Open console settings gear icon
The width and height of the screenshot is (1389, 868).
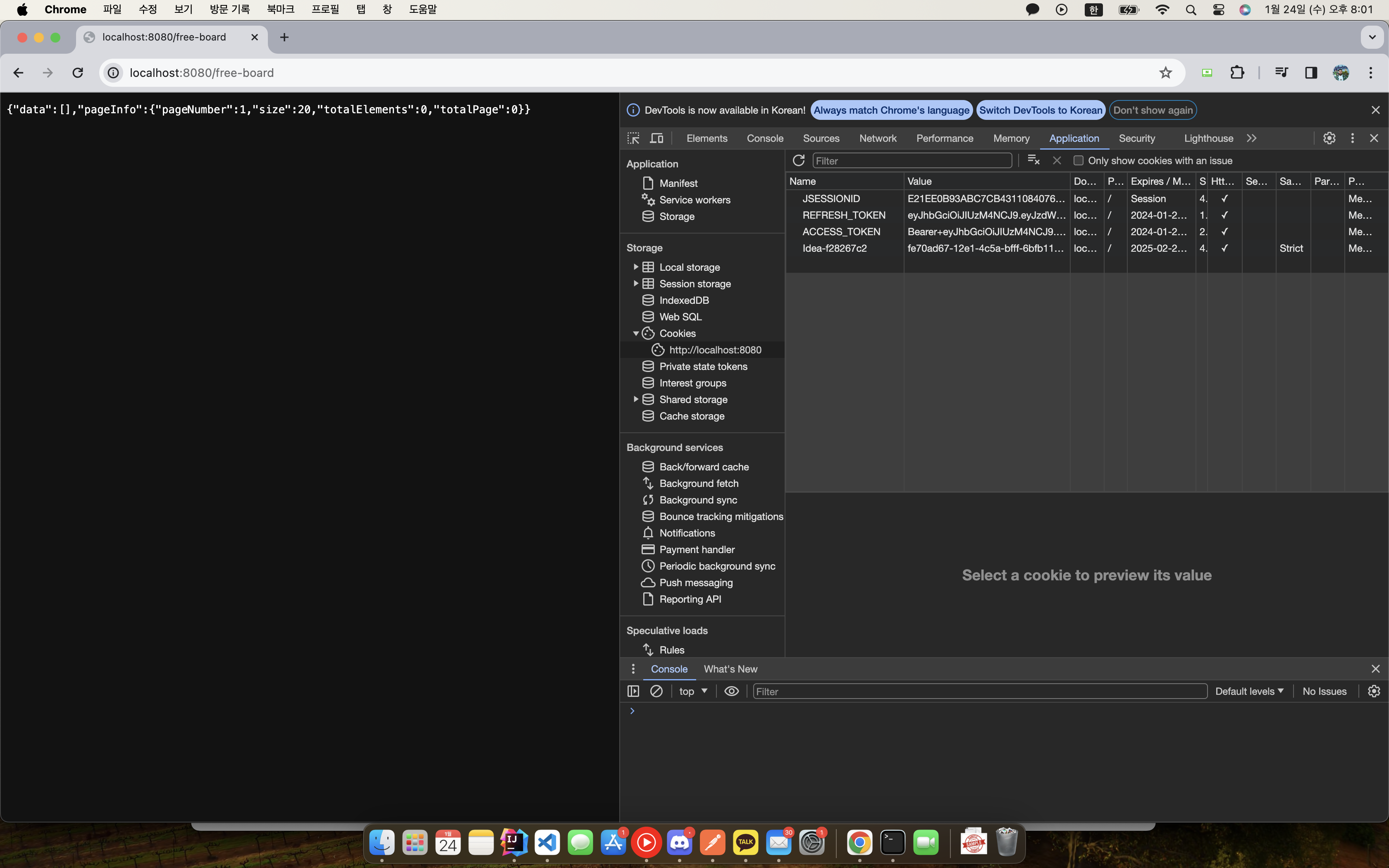tap(1374, 691)
